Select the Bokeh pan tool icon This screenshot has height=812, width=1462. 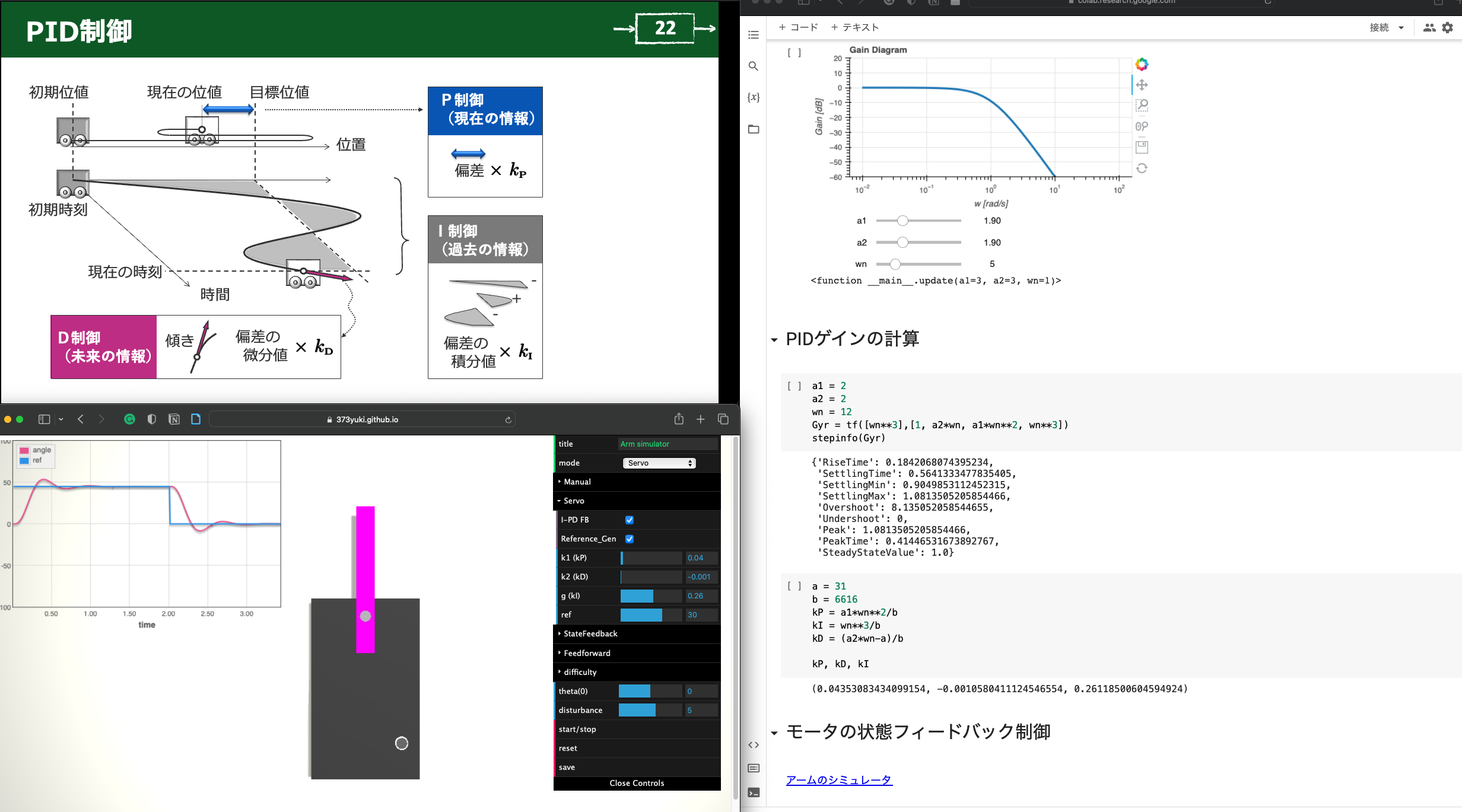point(1142,85)
